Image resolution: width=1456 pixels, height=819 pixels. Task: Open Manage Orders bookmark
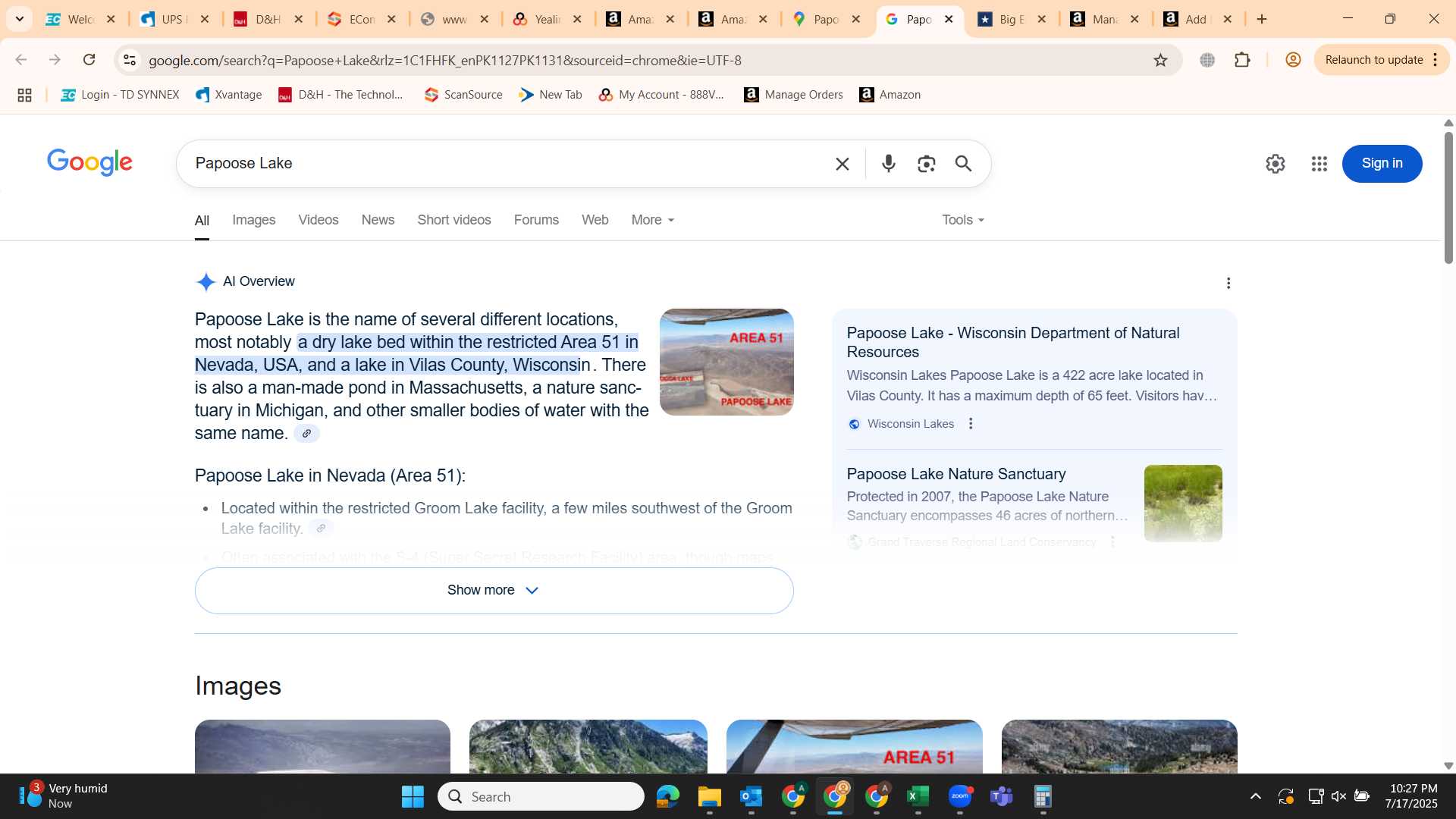click(x=793, y=95)
